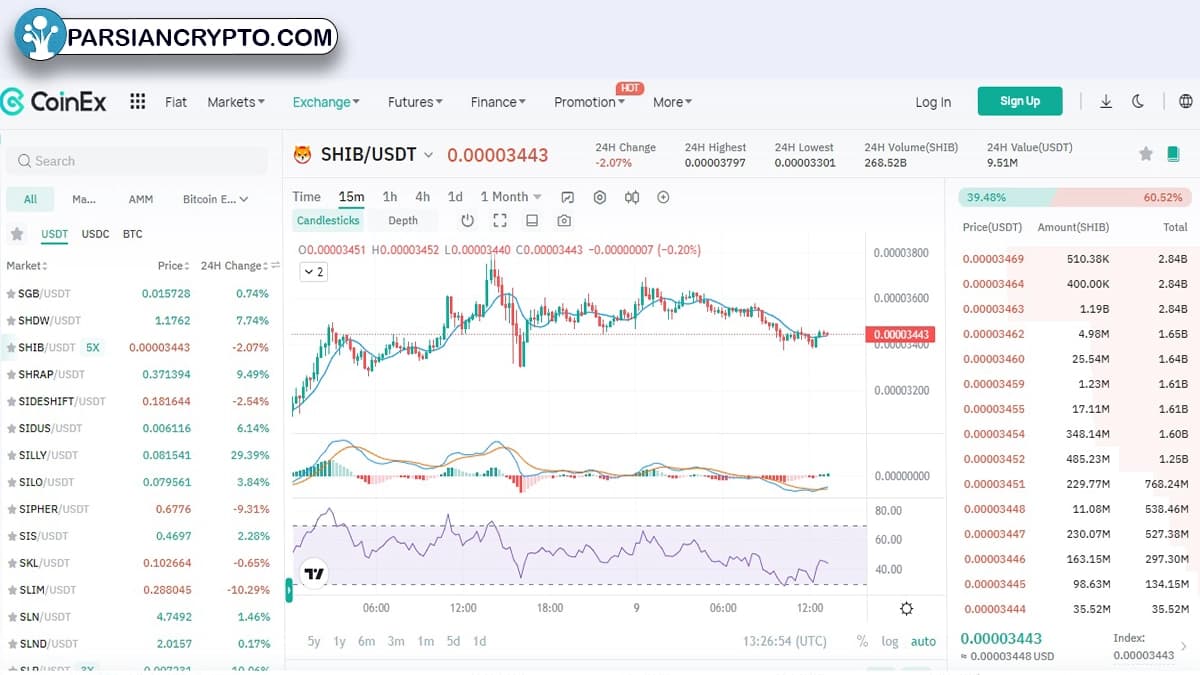
Task: Take a chart snapshot with camera icon
Action: (x=564, y=221)
